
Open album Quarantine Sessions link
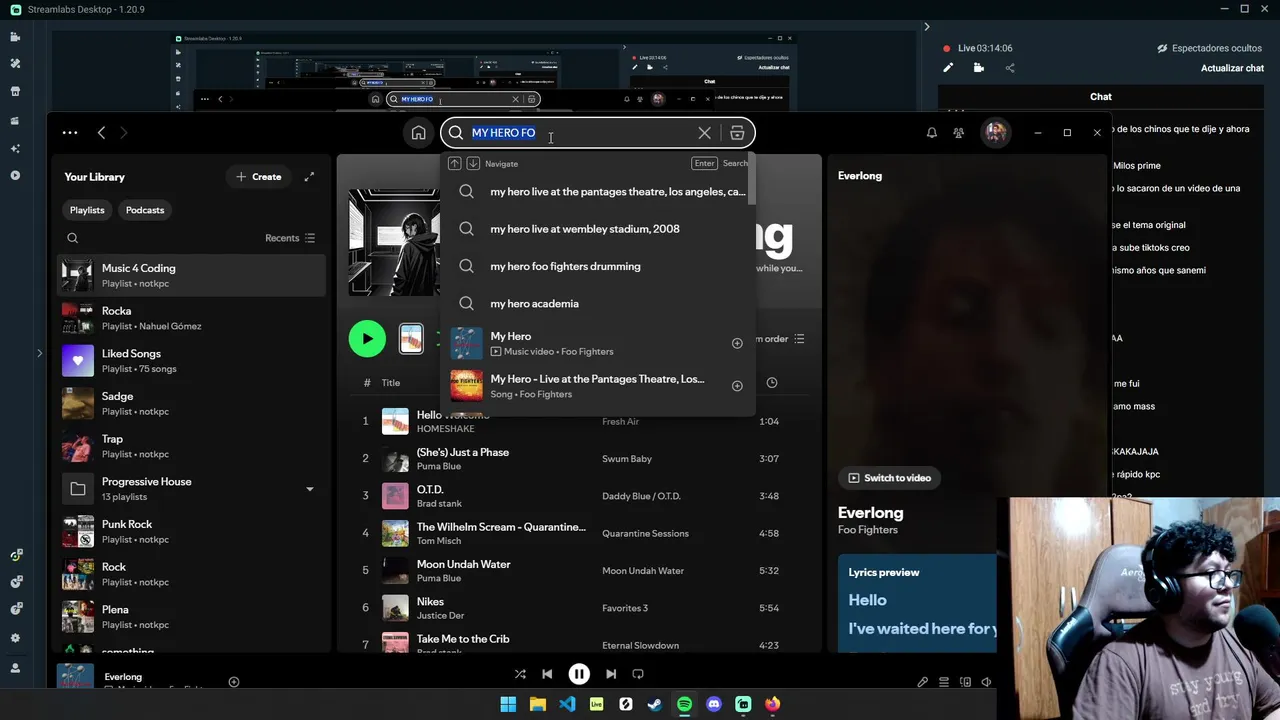[x=645, y=534]
